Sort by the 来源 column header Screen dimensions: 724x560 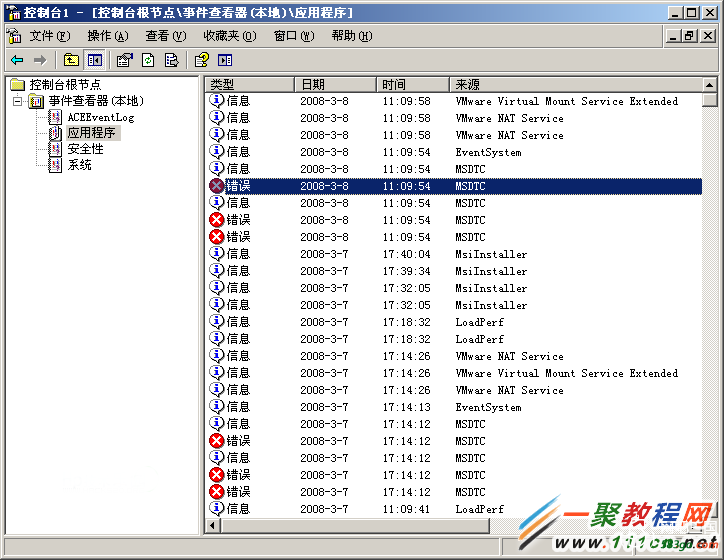click(x=576, y=84)
